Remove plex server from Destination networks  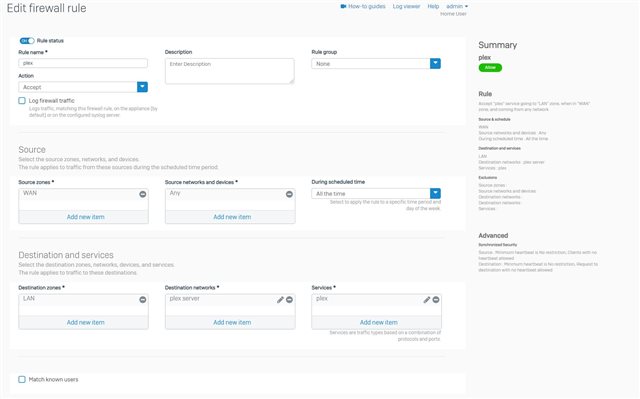[x=289, y=299]
